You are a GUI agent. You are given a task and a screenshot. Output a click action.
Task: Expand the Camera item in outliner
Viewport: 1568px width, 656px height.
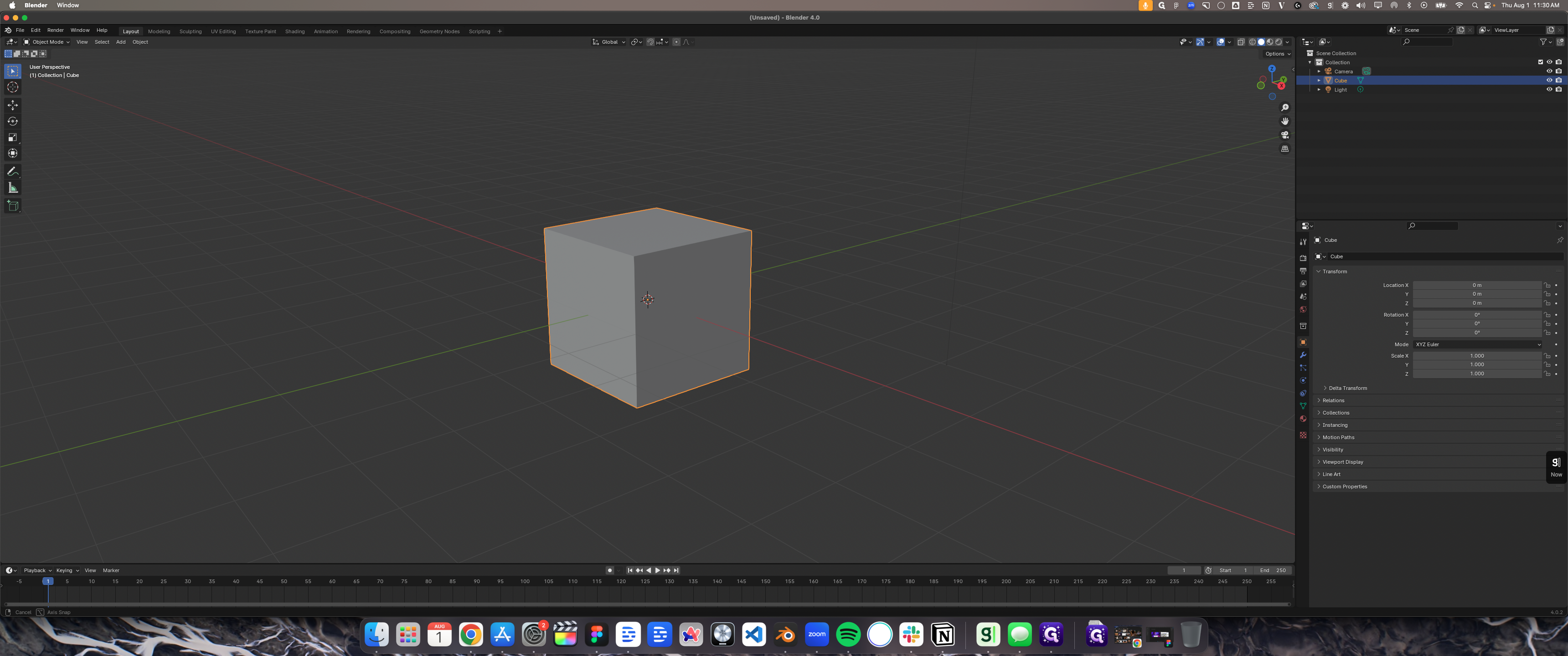[1319, 71]
